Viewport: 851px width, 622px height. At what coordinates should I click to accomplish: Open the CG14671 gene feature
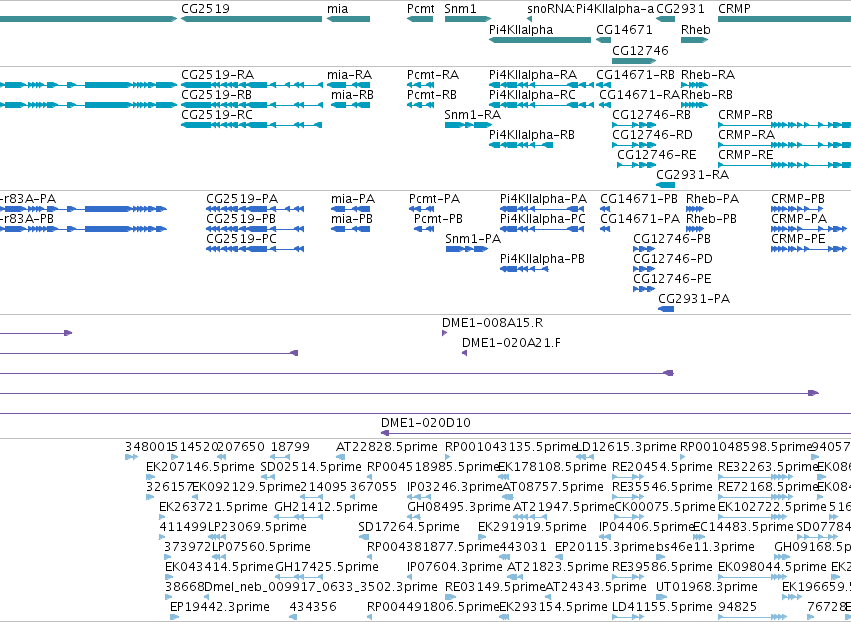(604, 40)
